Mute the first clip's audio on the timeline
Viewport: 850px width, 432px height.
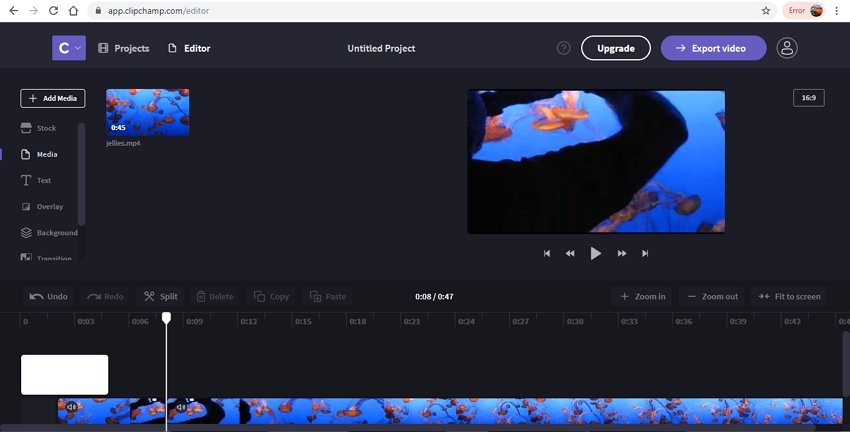click(71, 407)
